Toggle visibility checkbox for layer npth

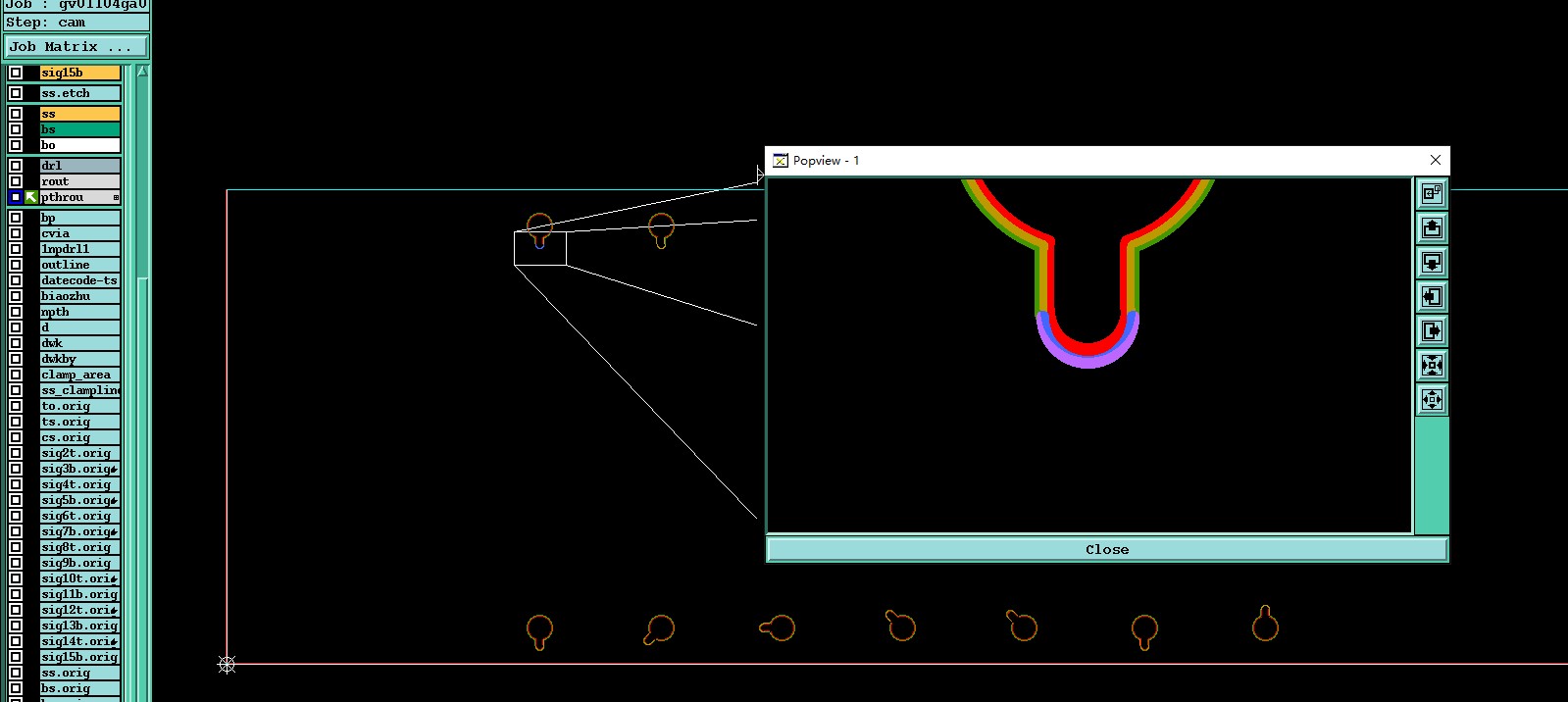[16, 312]
